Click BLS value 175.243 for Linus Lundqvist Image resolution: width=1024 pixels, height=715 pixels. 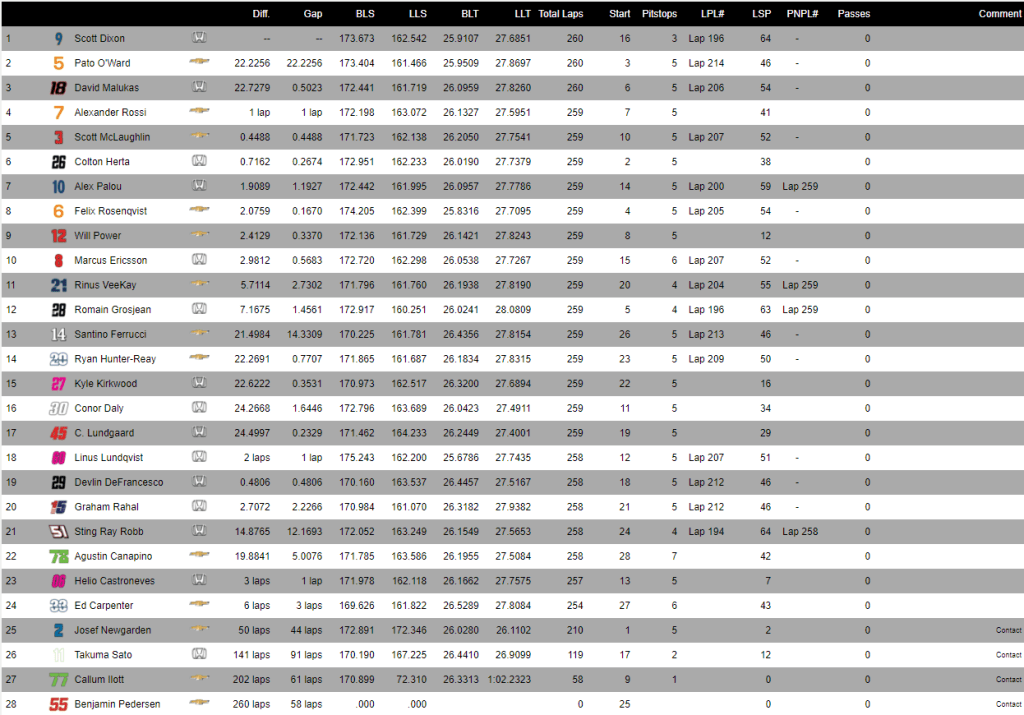tap(357, 458)
